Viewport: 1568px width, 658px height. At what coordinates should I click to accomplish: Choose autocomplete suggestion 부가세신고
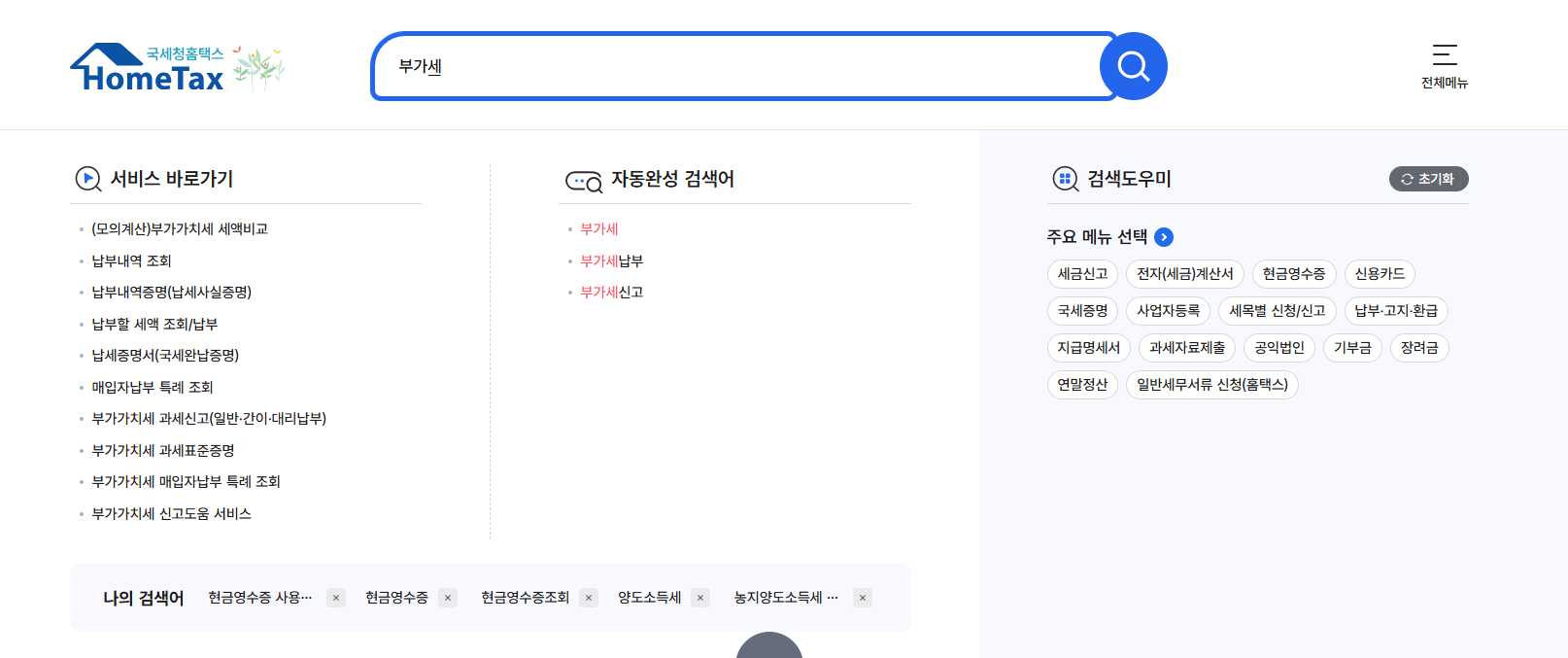611,293
